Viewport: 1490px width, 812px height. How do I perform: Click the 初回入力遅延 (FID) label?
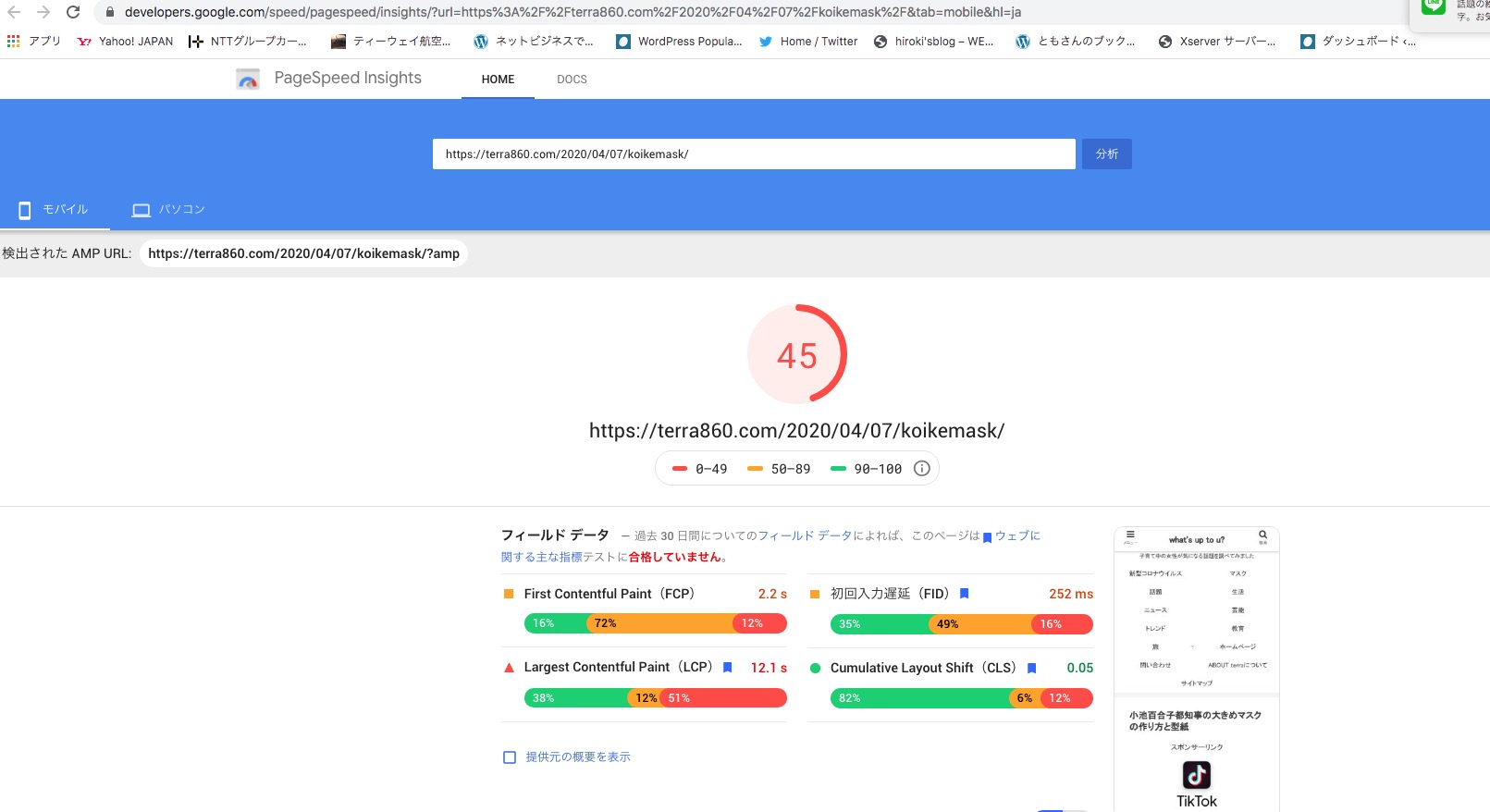pyautogui.click(x=890, y=594)
